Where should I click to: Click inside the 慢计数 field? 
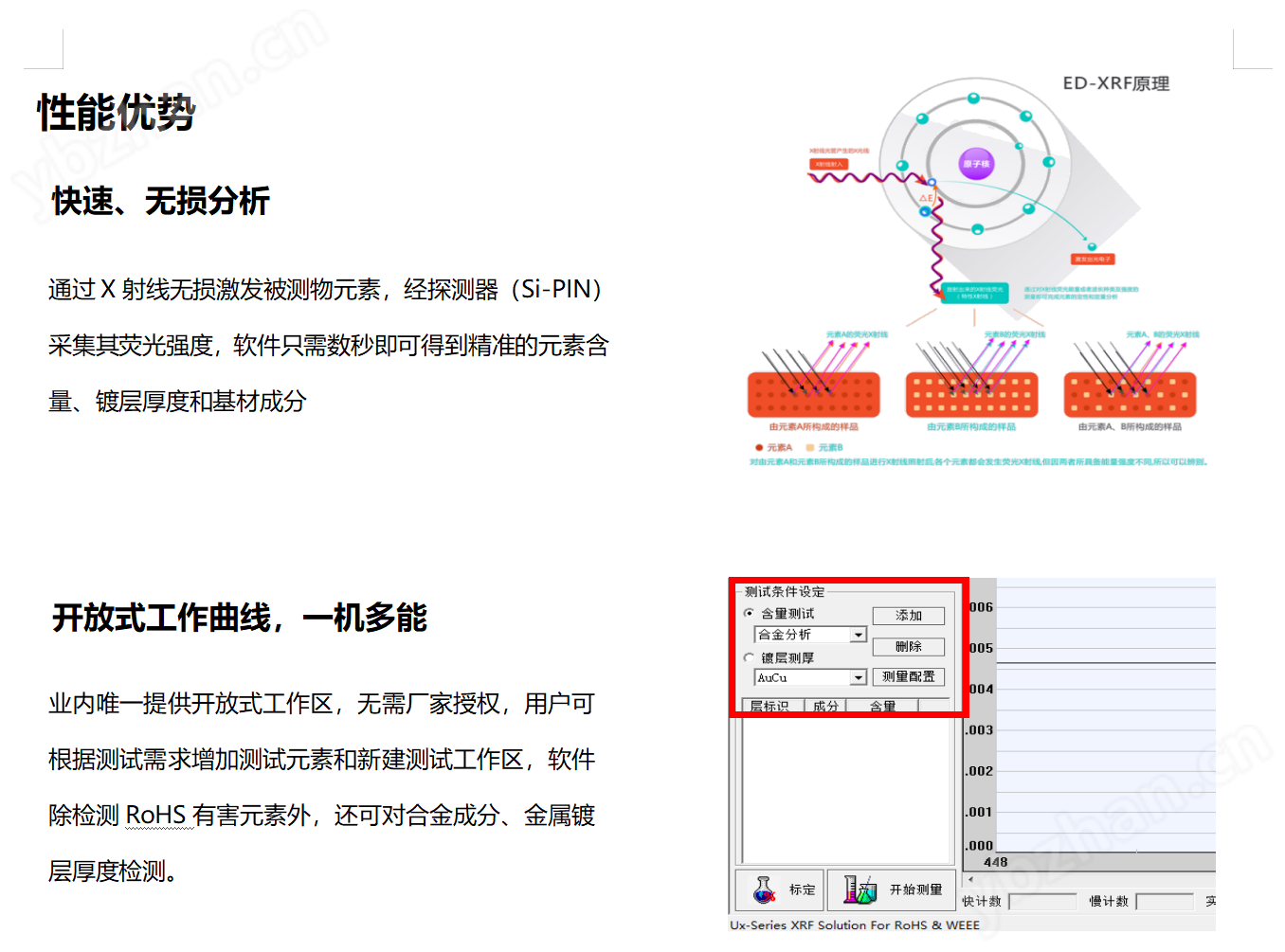(1165, 902)
